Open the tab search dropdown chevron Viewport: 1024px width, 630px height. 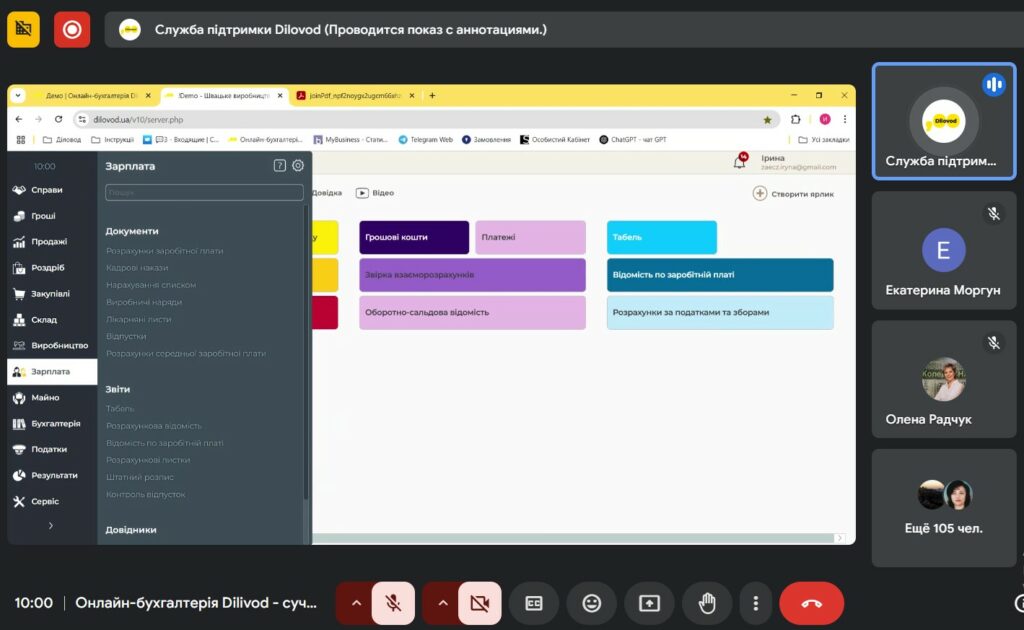pyautogui.click(x=18, y=95)
